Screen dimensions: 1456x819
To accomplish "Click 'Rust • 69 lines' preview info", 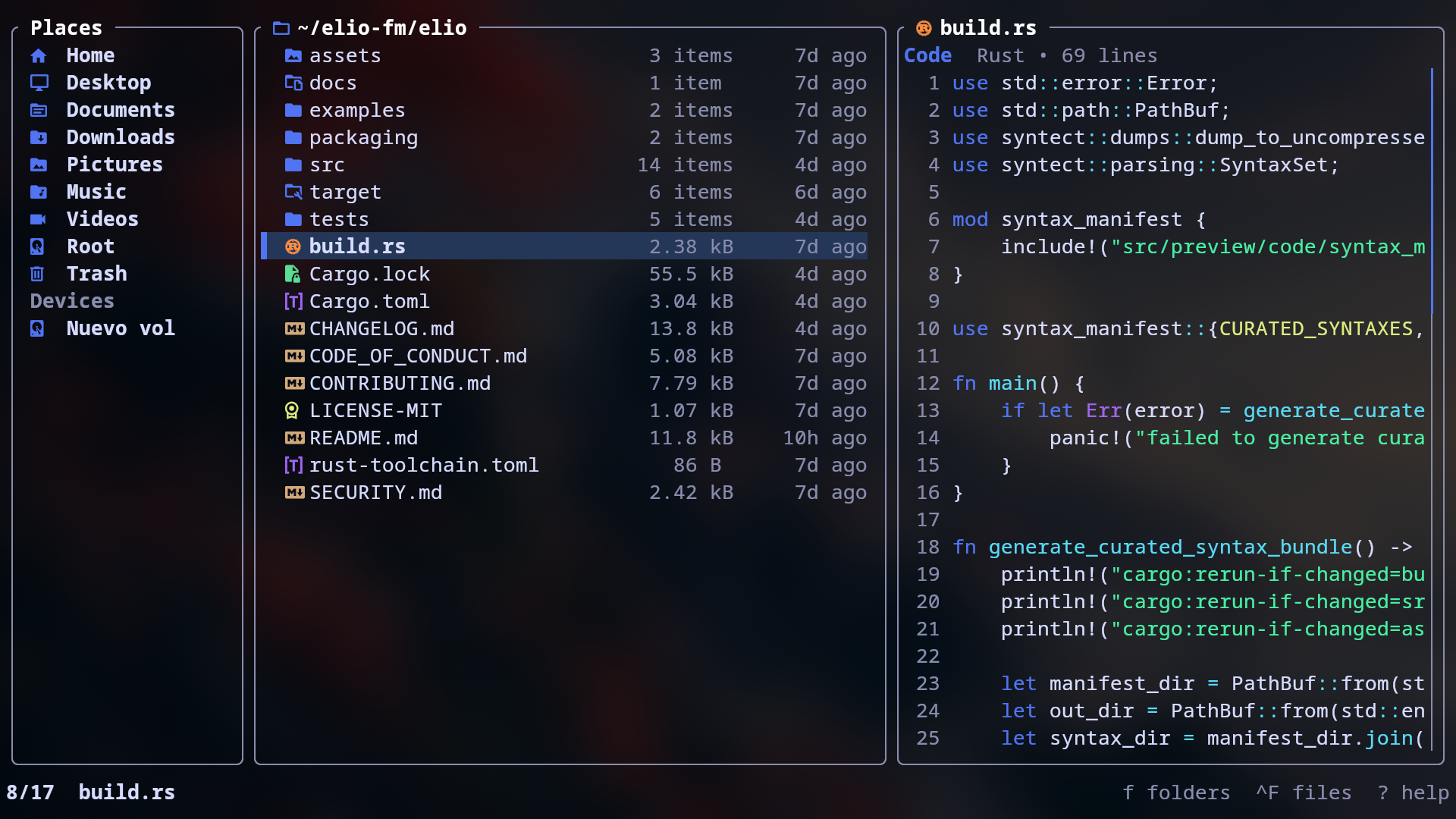I will pyautogui.click(x=1067, y=56).
